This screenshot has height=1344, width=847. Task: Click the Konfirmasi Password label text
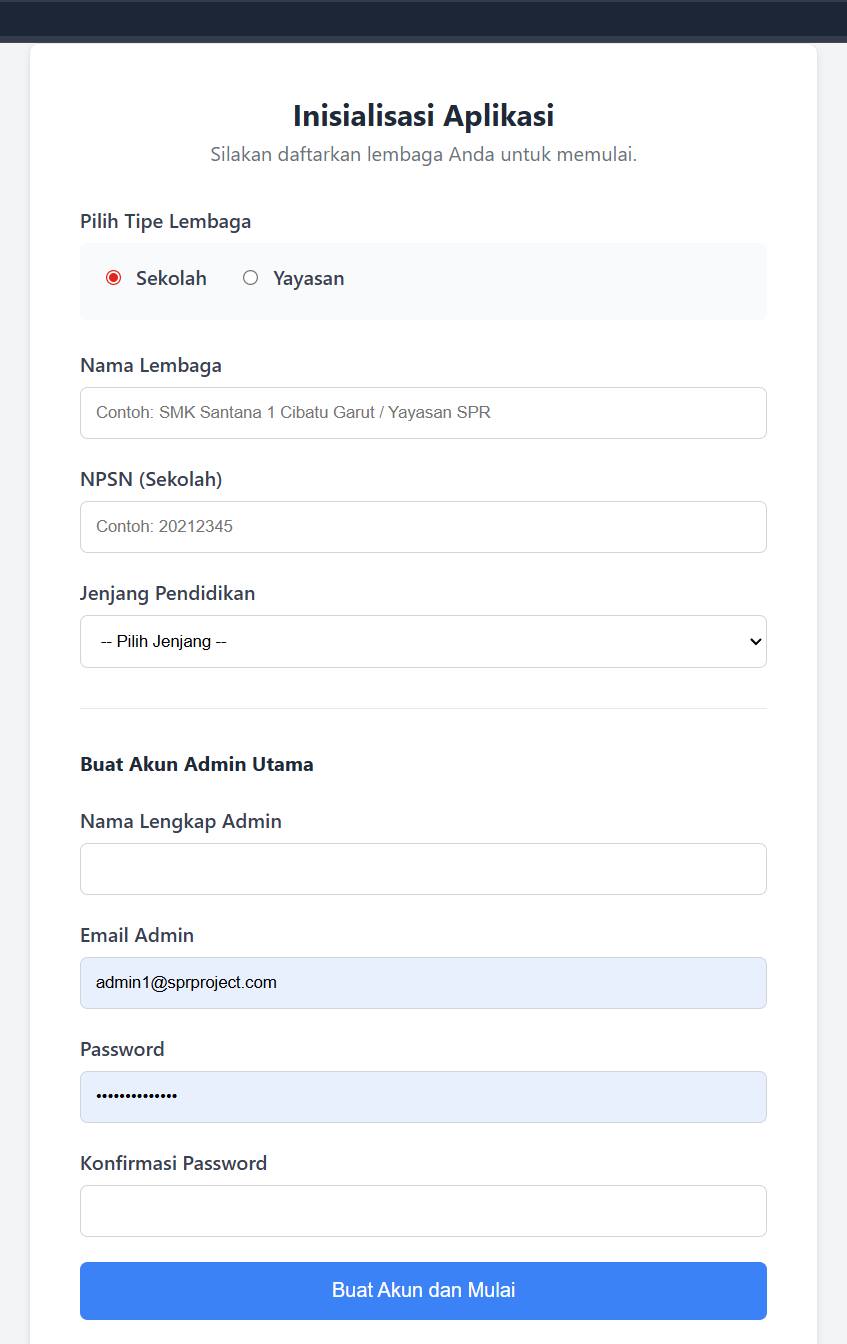173,1163
